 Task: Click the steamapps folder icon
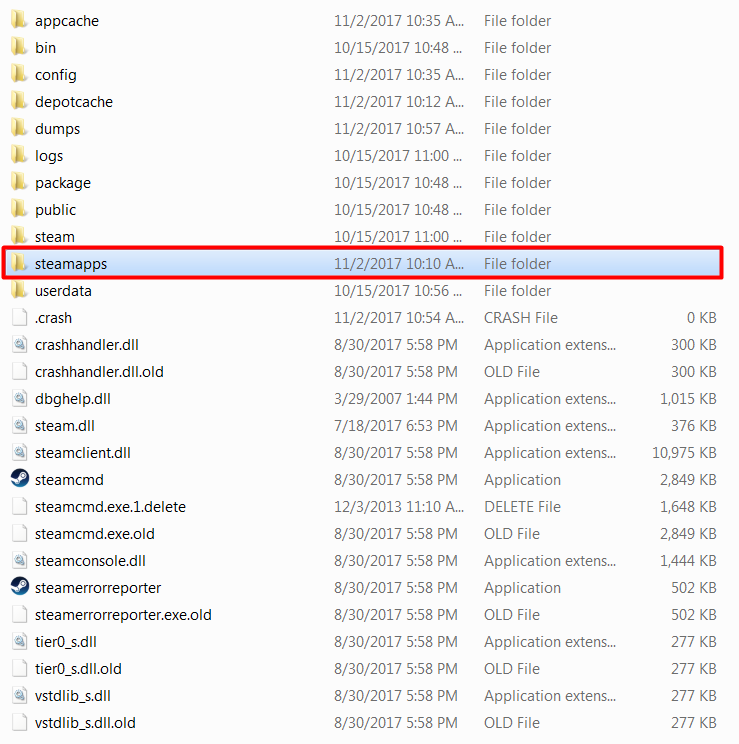pos(19,263)
